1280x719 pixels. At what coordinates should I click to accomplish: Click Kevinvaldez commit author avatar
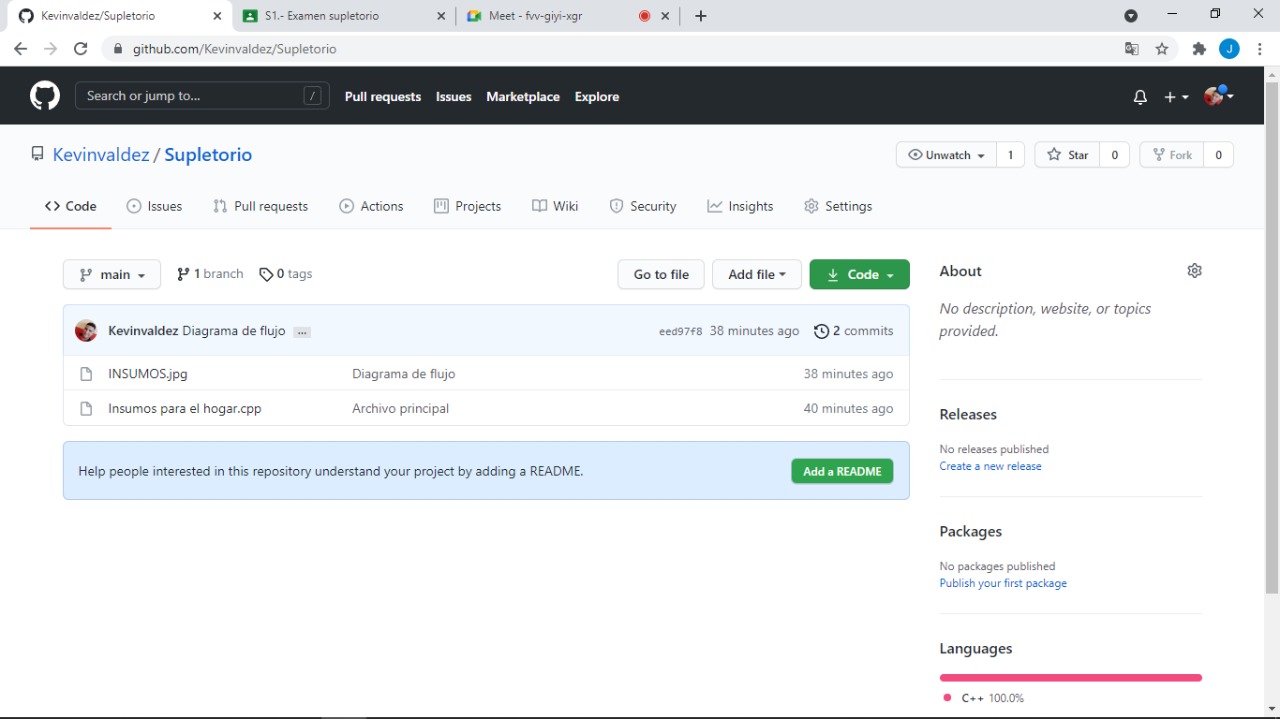point(86,331)
